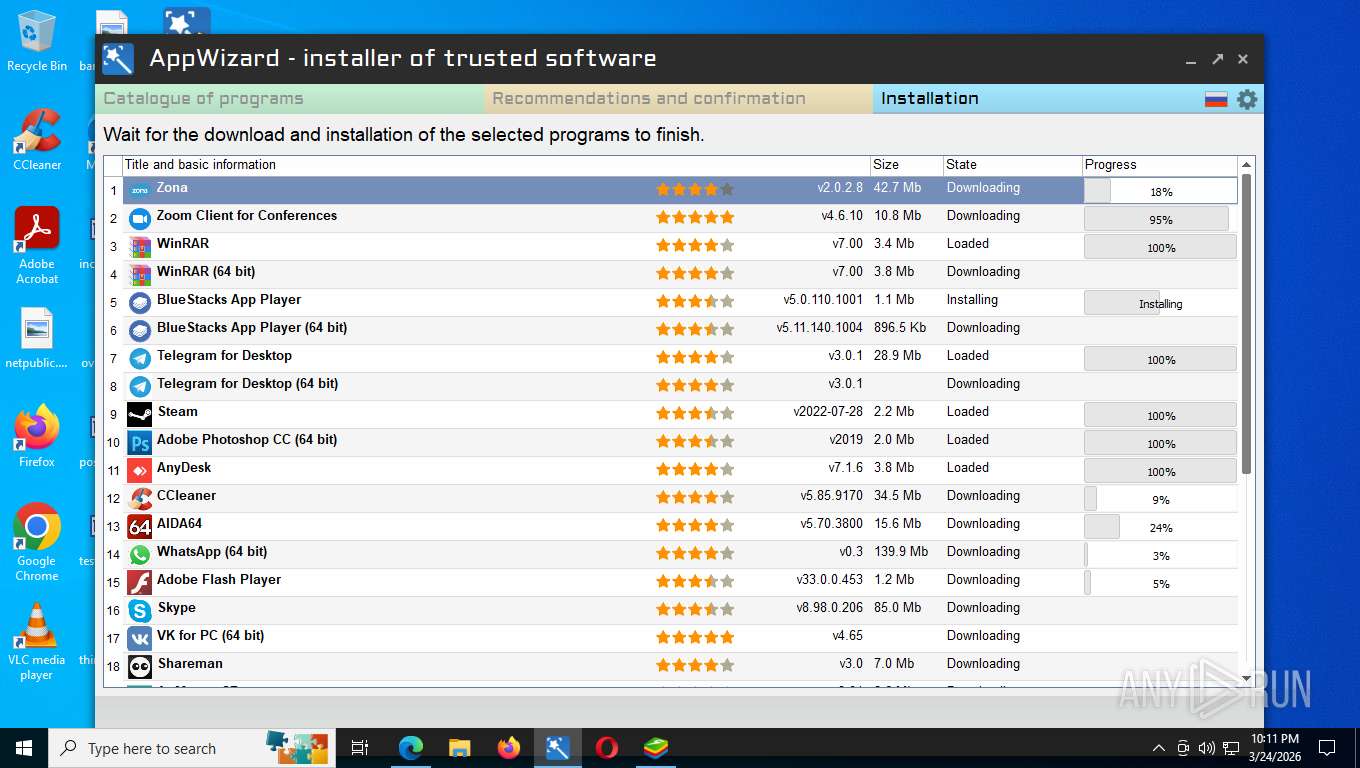Click the WhatsApp (64 bit) icon
Screen dimensions: 1360x768
click(139, 554)
